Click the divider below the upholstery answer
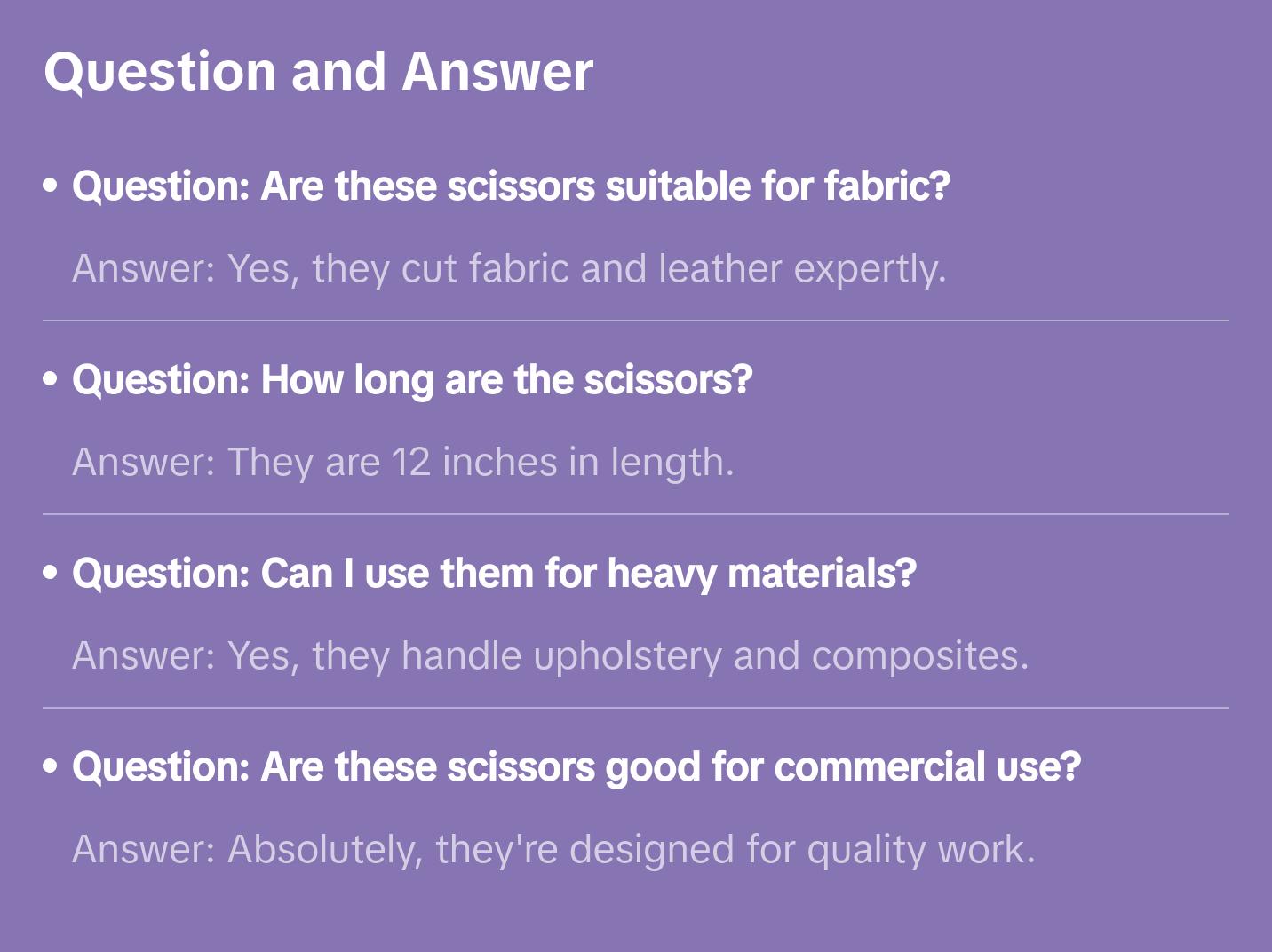This screenshot has width=1272, height=952. [636, 708]
